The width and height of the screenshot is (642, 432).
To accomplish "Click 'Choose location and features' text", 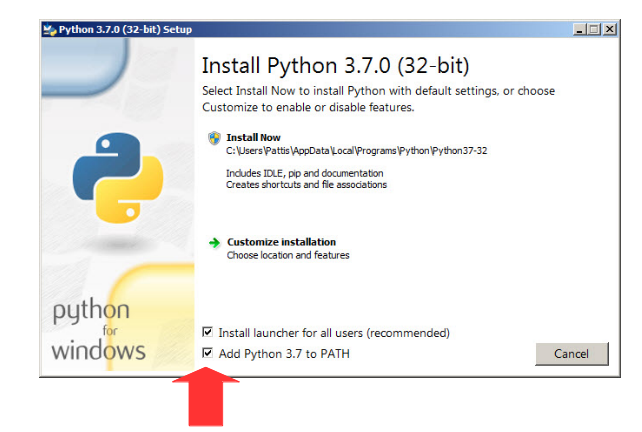I will (288, 255).
